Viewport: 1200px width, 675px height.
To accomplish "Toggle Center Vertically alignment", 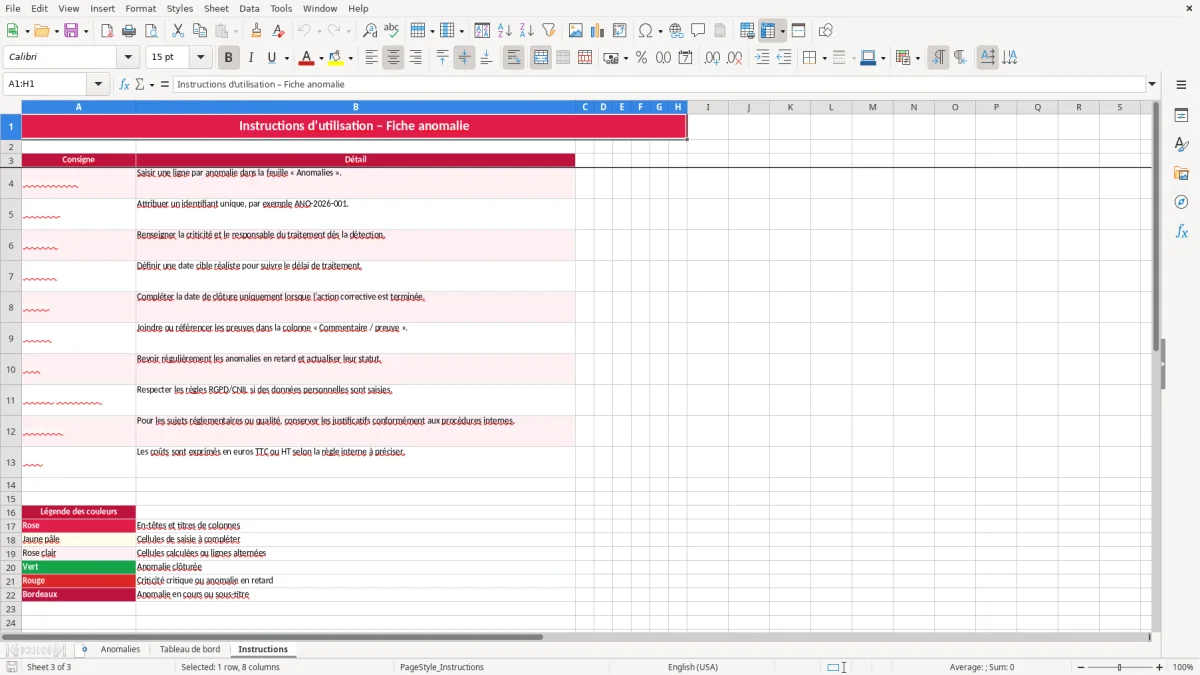I will [464, 58].
